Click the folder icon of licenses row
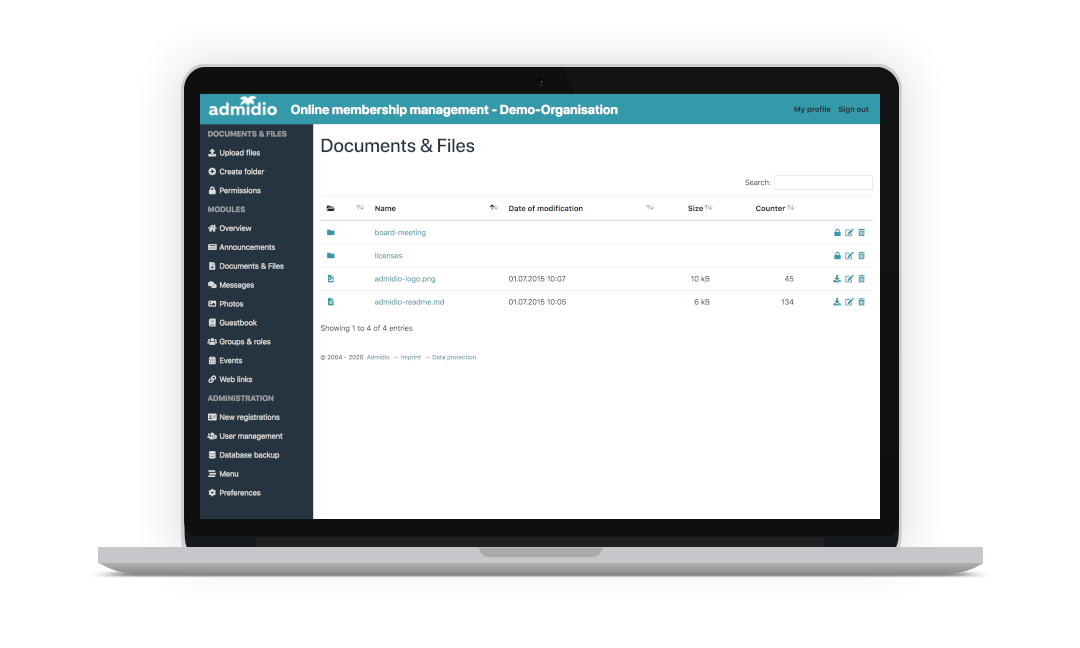This screenshot has width=1080, height=648. 330,256
